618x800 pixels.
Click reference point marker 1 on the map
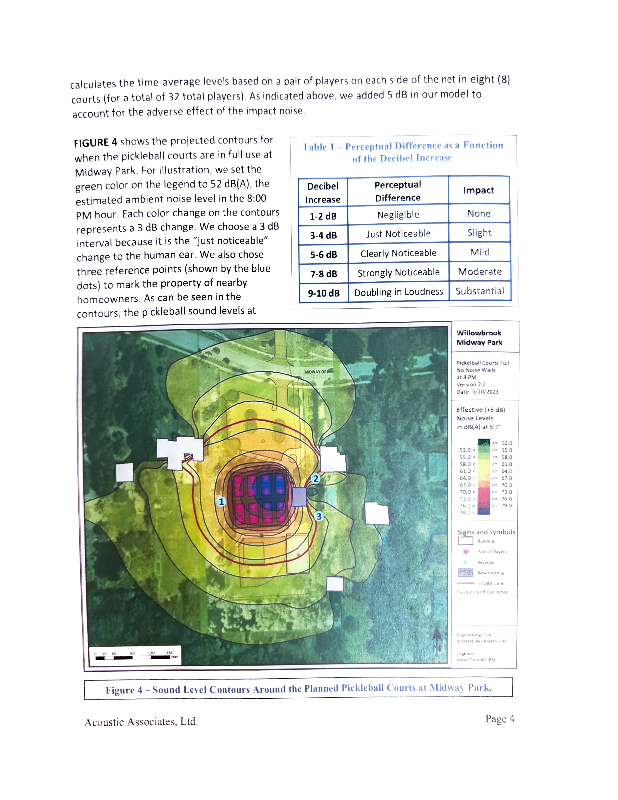(221, 502)
